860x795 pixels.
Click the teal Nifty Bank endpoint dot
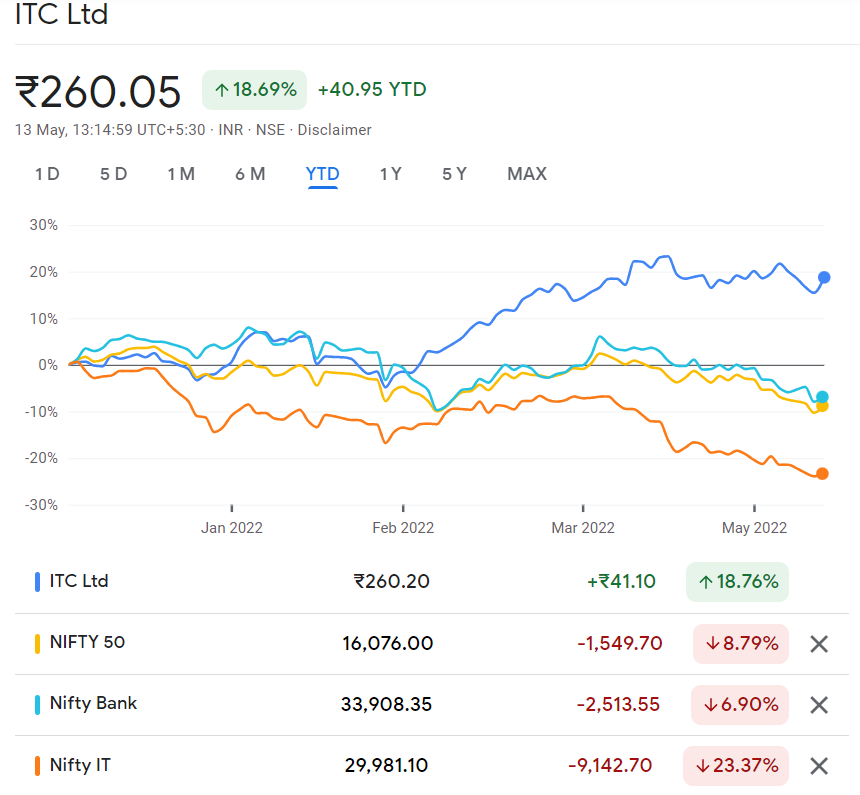pos(822,397)
